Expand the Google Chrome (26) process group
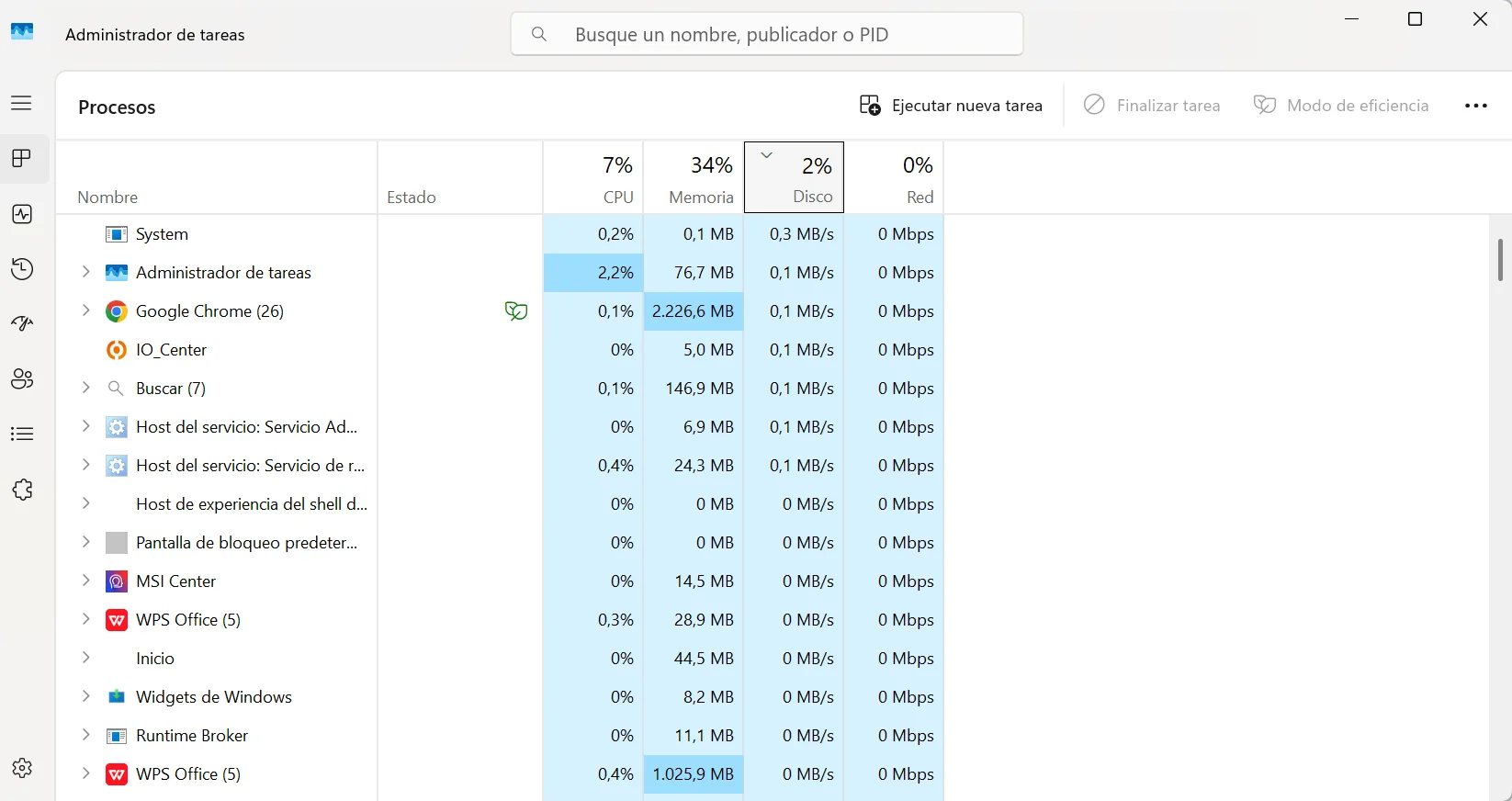This screenshot has height=801, width=1512. [85, 310]
